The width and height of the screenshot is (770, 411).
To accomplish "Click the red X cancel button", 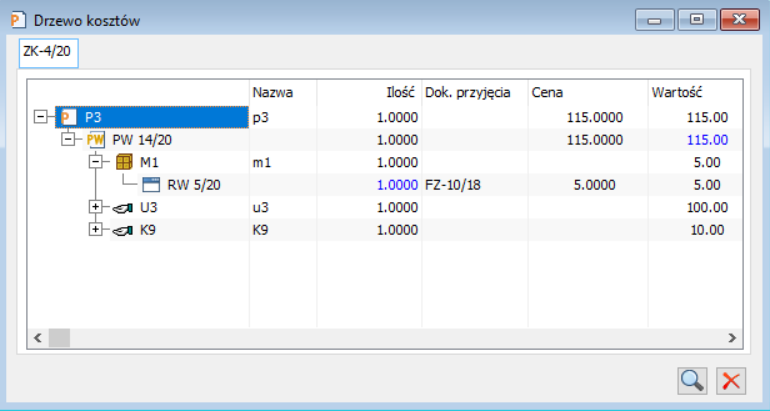I will click(x=731, y=381).
